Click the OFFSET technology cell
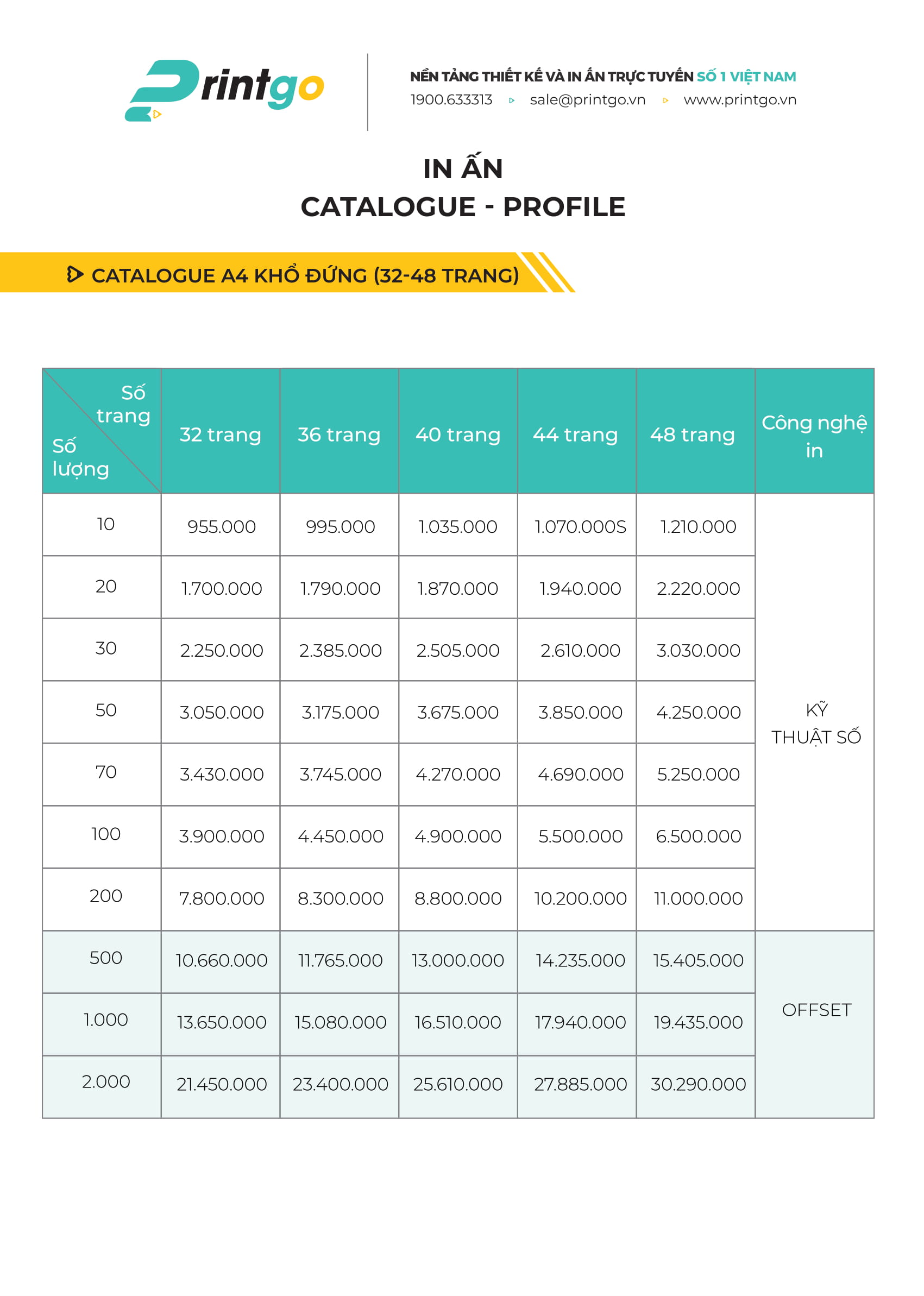 pos(816,1010)
